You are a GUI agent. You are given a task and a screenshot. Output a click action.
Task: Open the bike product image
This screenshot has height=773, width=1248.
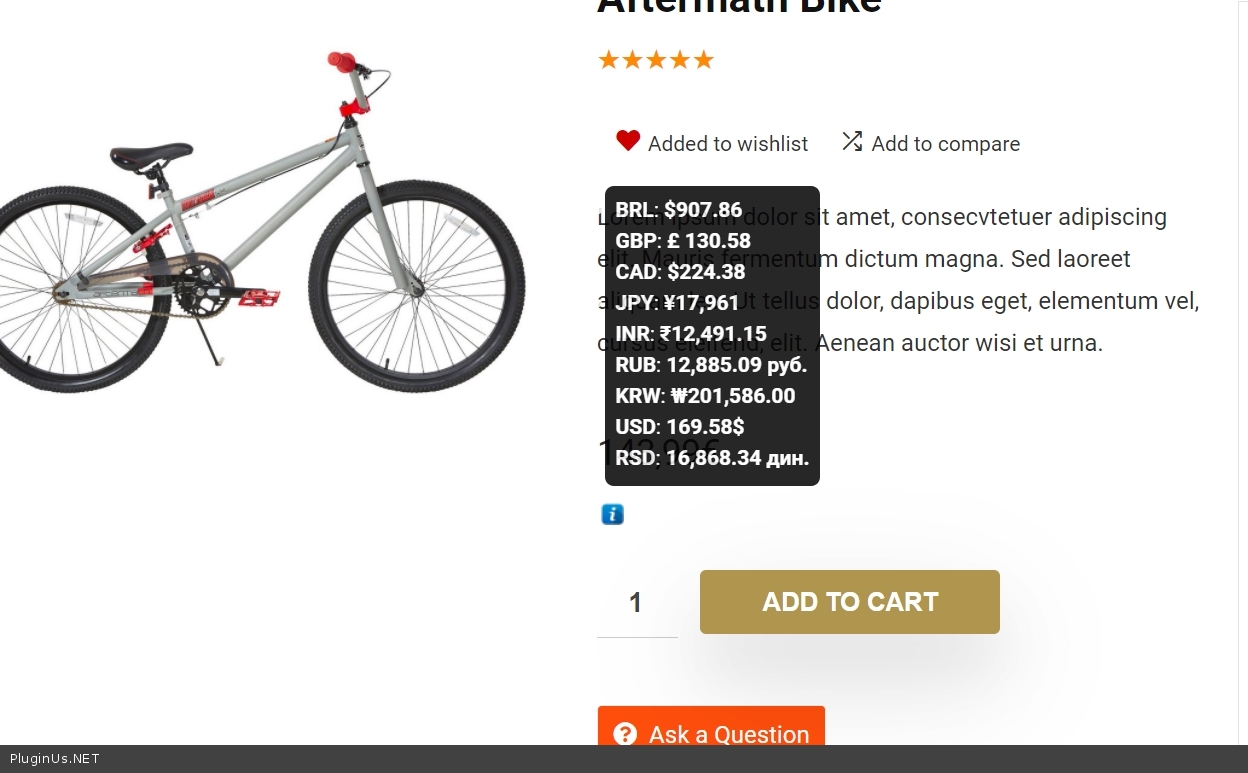[262, 220]
